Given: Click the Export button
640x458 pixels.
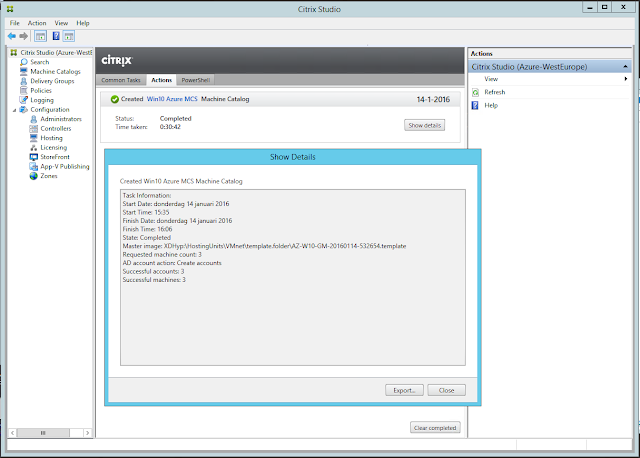Looking at the screenshot, I should point(404,390).
